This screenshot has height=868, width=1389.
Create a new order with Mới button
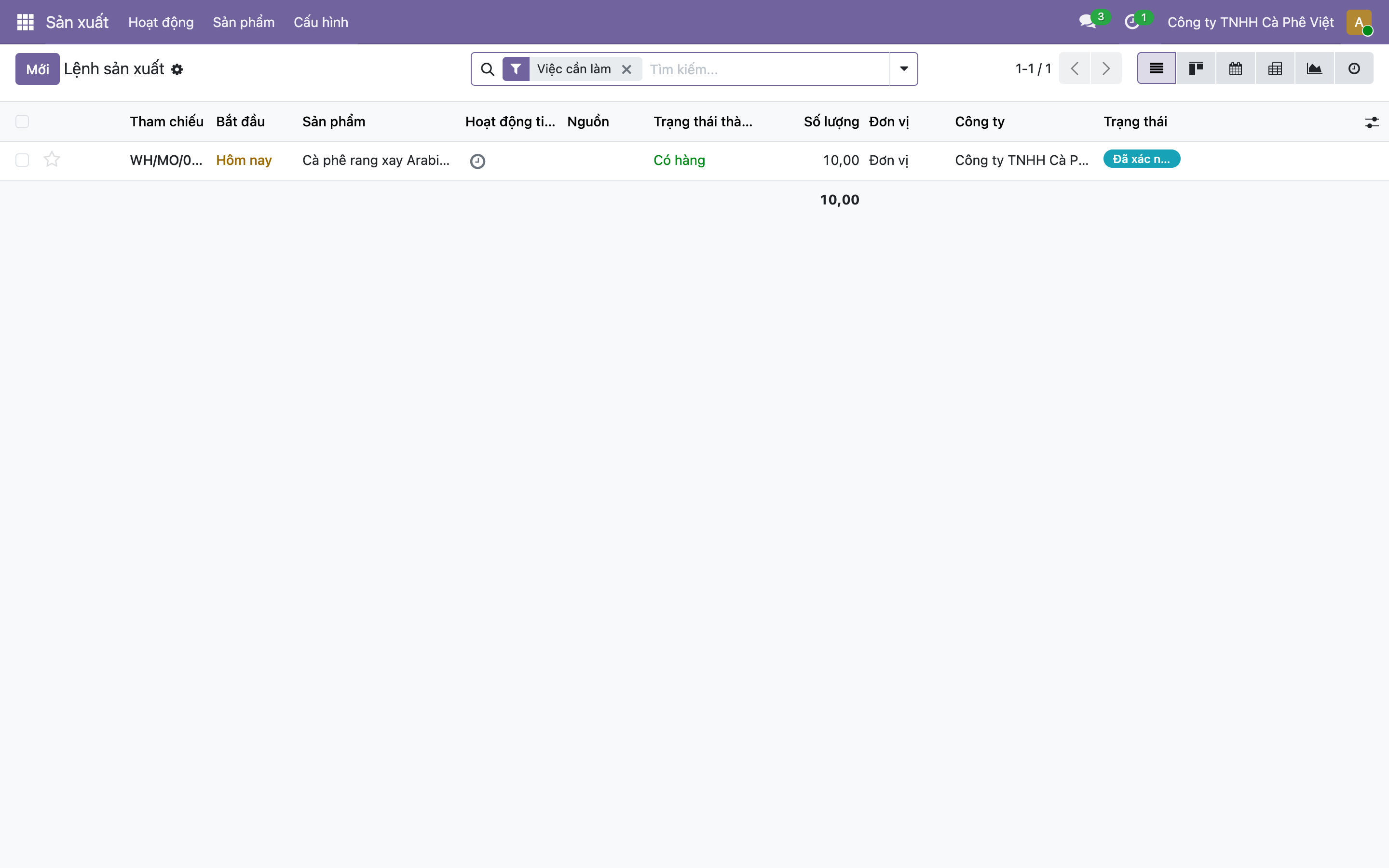(37, 69)
